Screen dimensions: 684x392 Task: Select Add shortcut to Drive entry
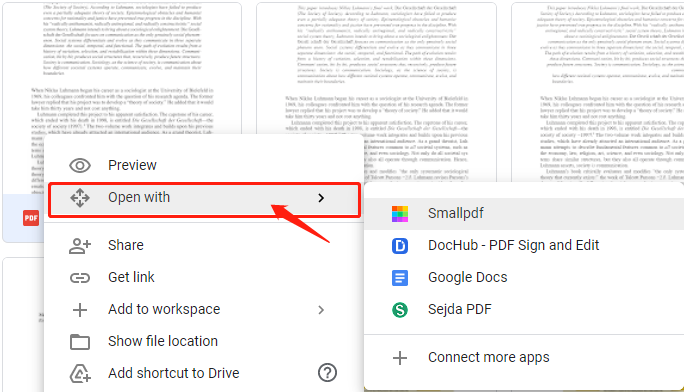click(x=203, y=373)
